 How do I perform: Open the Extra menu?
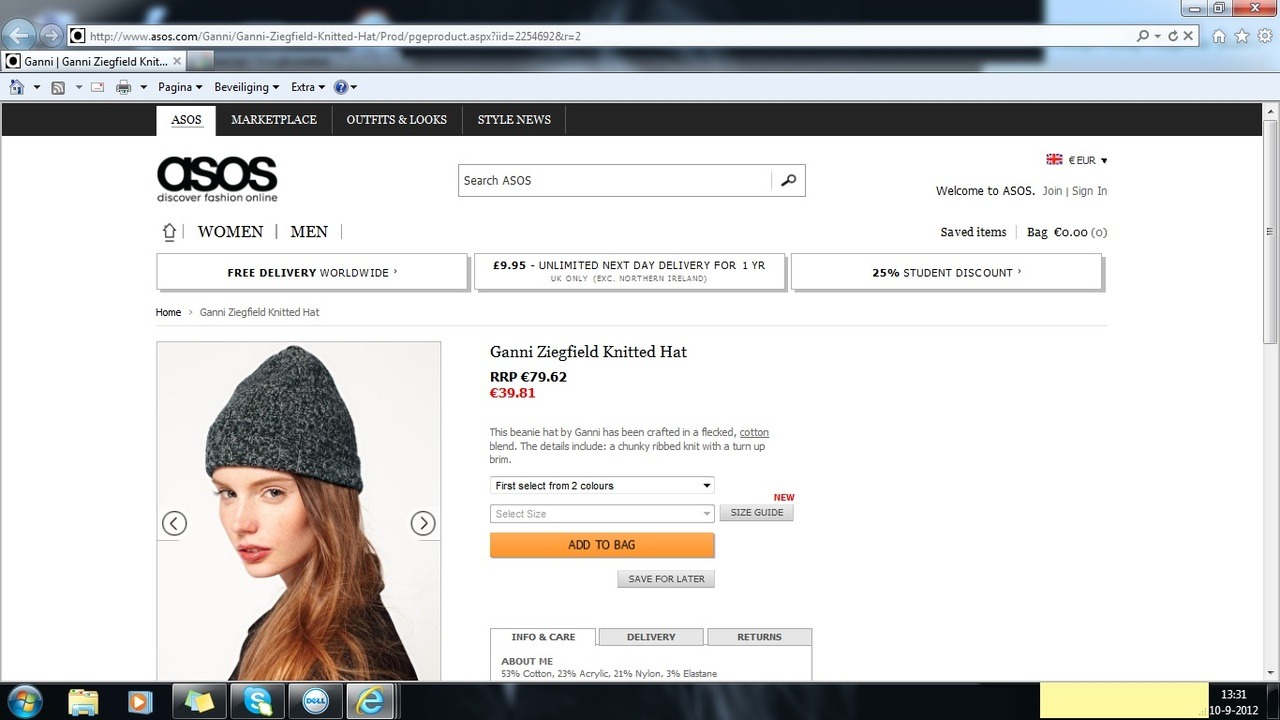coord(308,87)
